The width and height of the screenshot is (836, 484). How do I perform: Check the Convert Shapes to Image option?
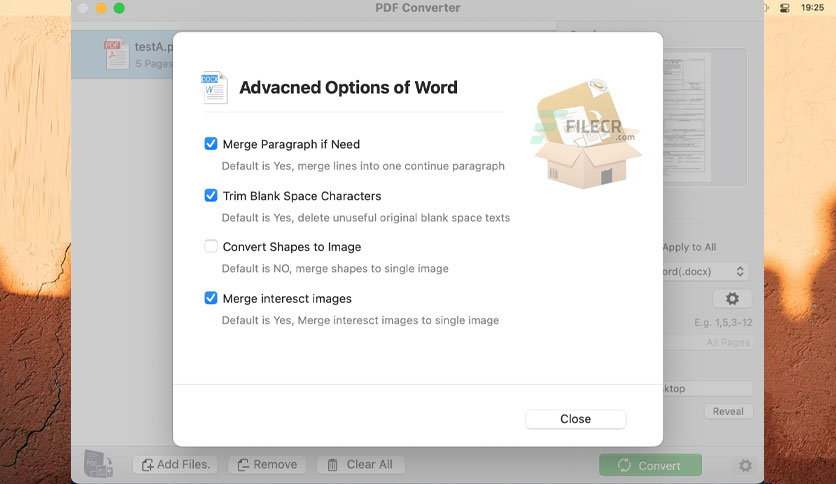pyautogui.click(x=211, y=246)
